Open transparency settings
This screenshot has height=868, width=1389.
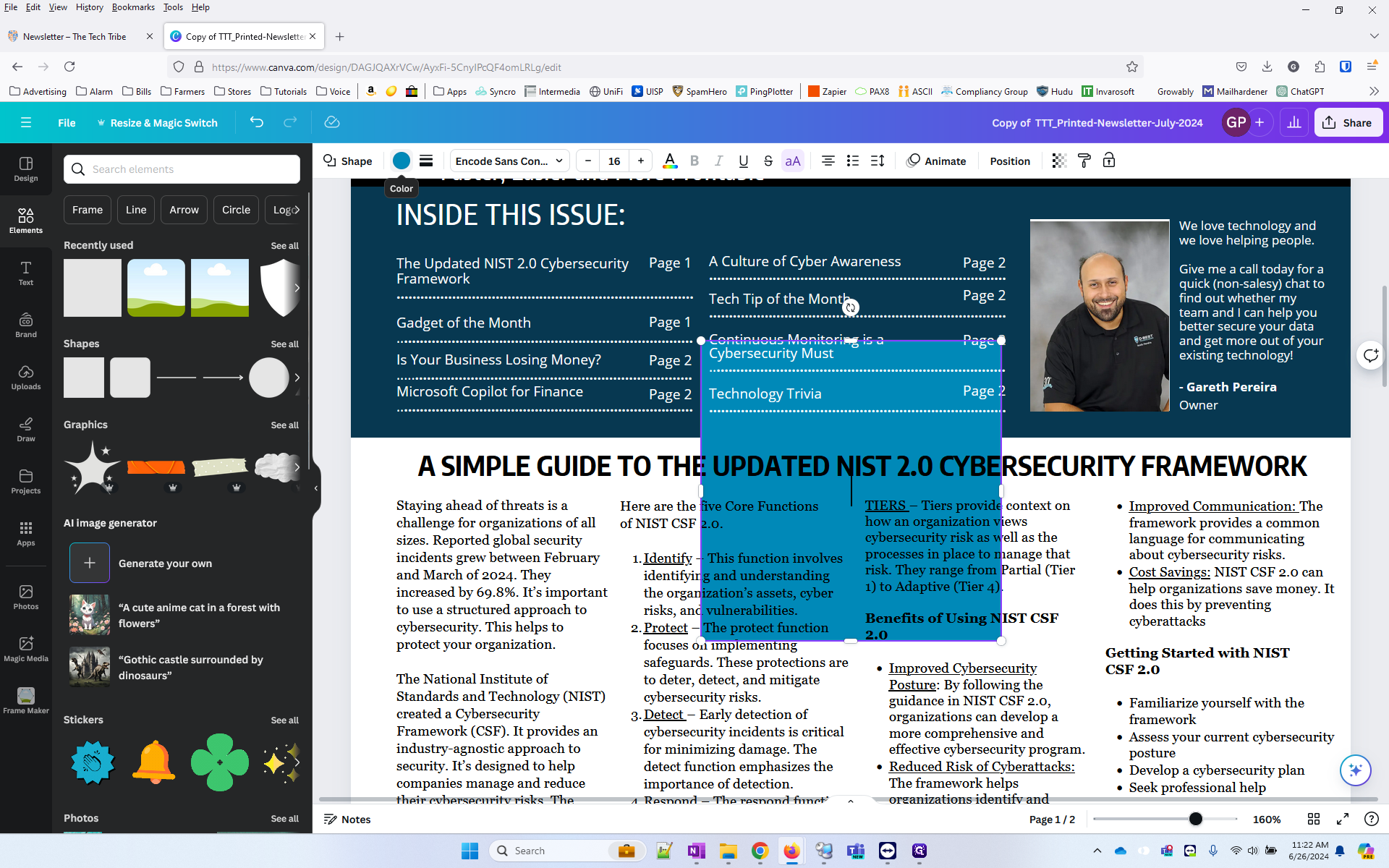point(1059,161)
